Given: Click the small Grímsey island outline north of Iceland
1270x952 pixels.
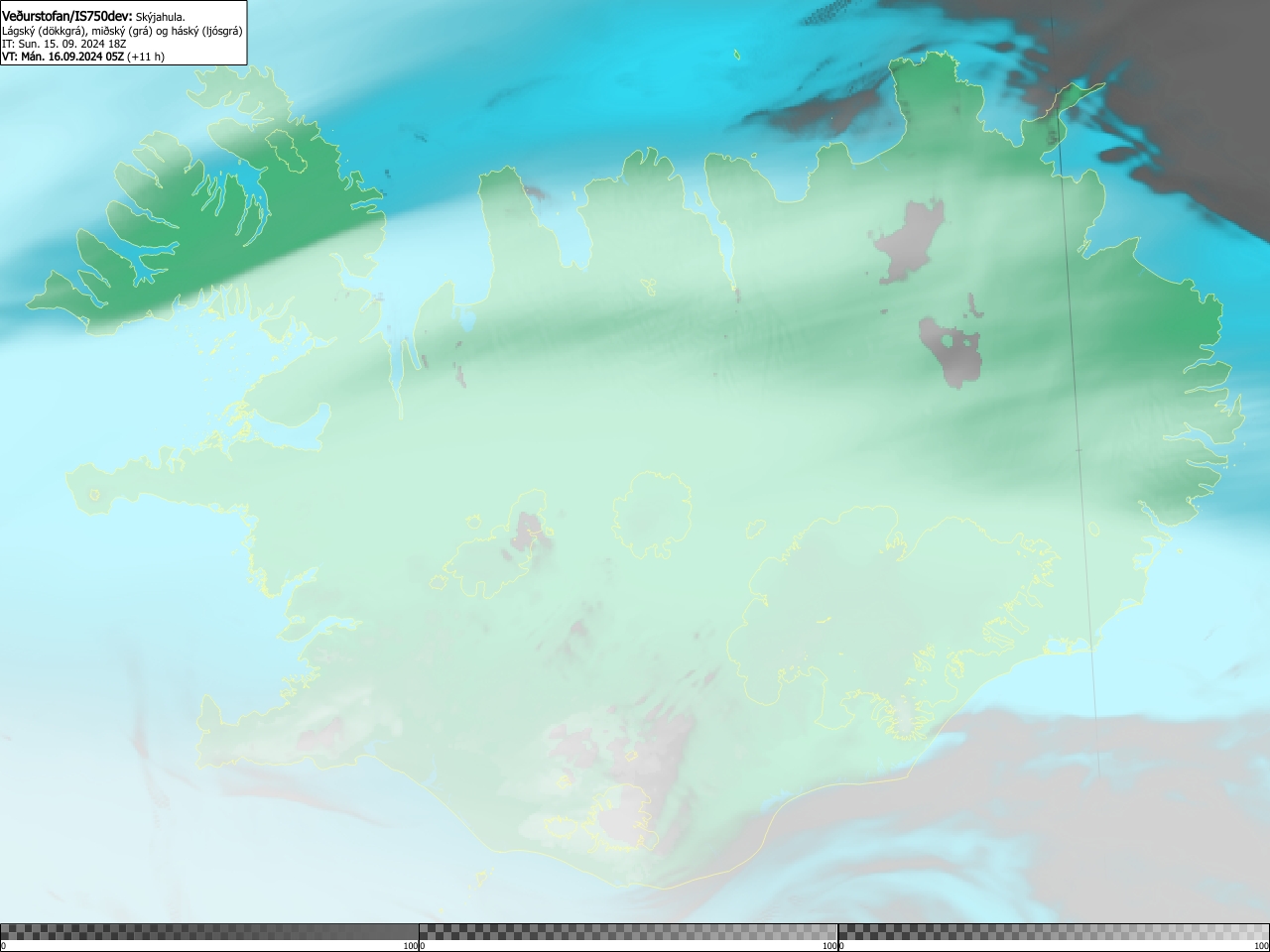Looking at the screenshot, I should point(736,55).
